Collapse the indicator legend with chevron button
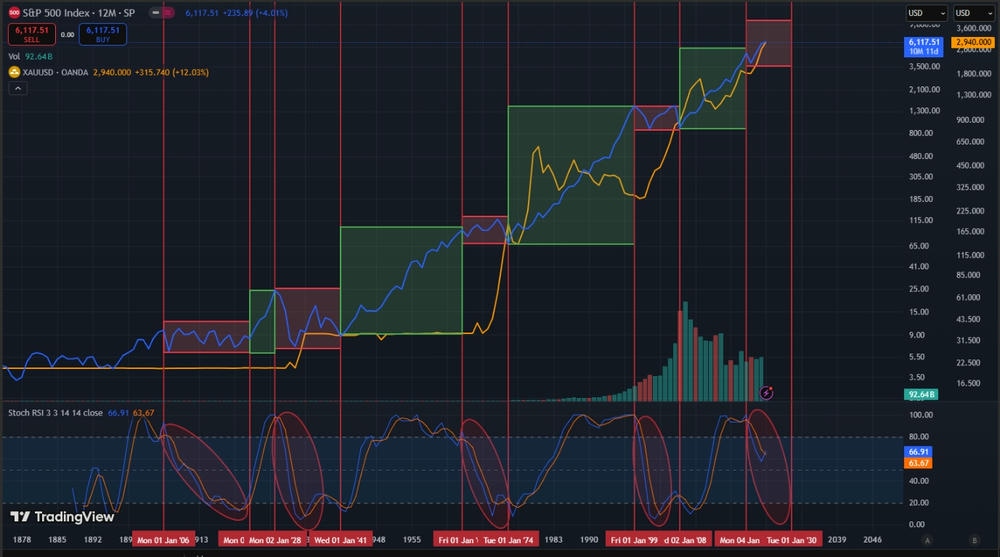This screenshot has width=1000, height=557. point(16,89)
